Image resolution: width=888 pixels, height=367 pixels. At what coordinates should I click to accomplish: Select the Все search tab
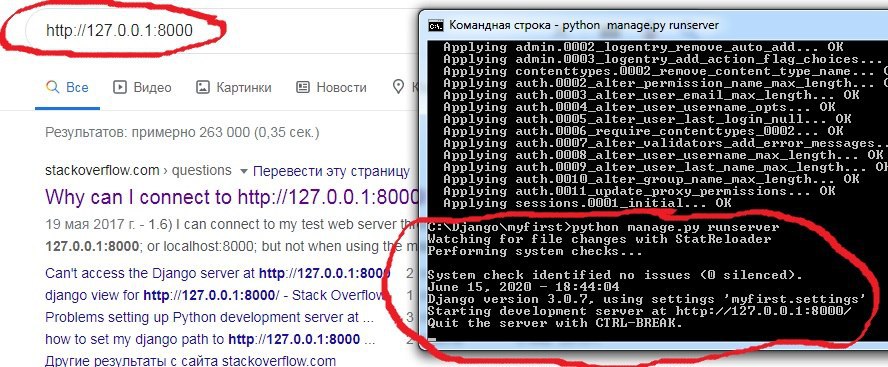pyautogui.click(x=67, y=87)
